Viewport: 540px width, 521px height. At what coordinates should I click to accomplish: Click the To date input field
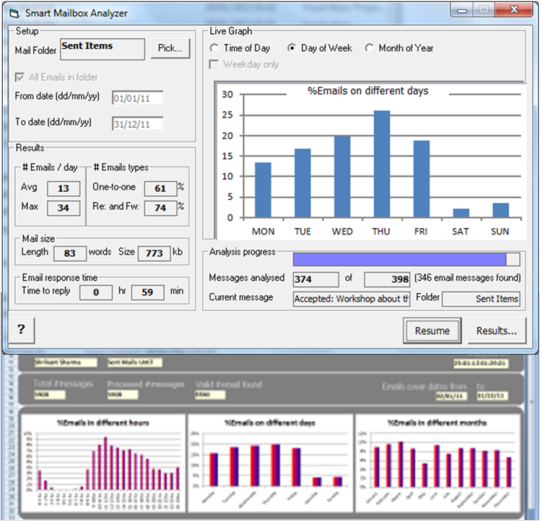pos(137,124)
